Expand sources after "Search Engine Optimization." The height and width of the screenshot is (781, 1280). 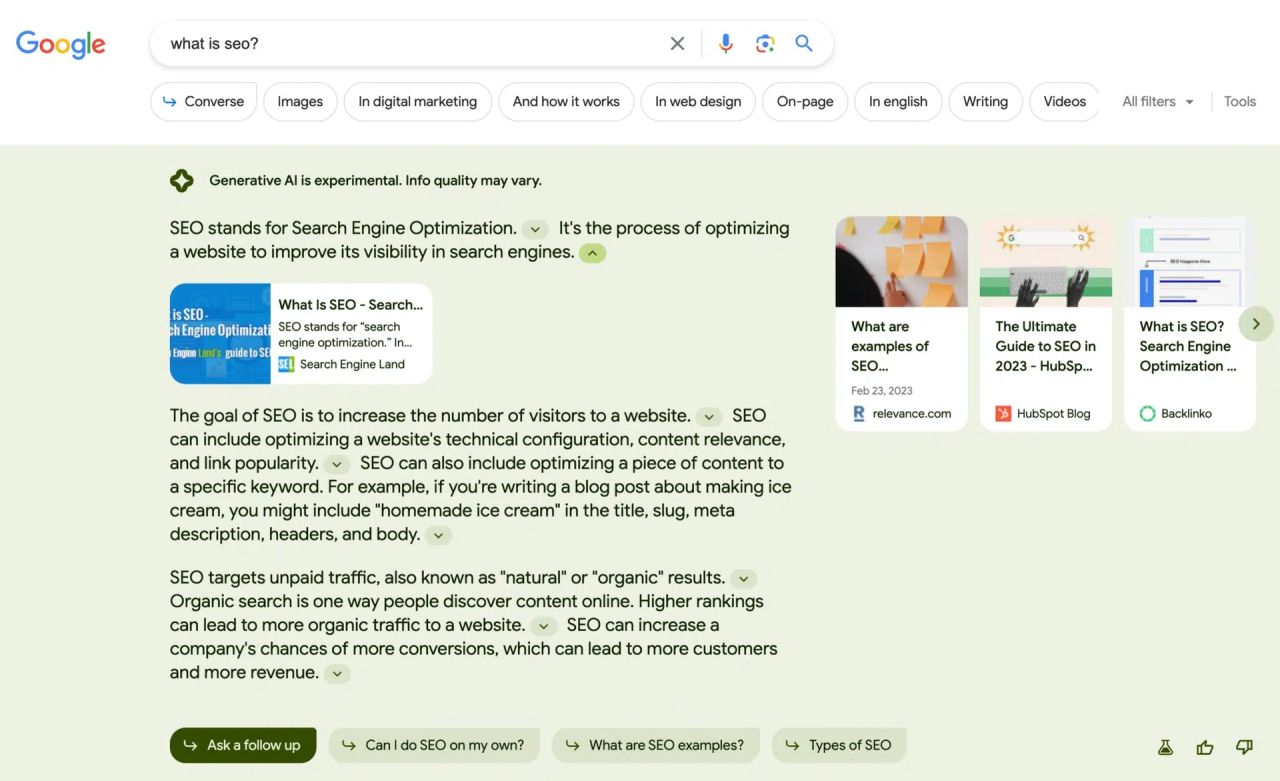[535, 229]
